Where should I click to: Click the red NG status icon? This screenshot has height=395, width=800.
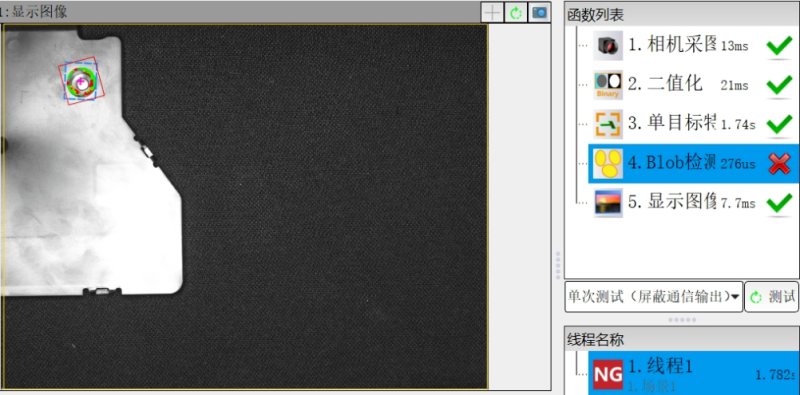pyautogui.click(x=608, y=375)
